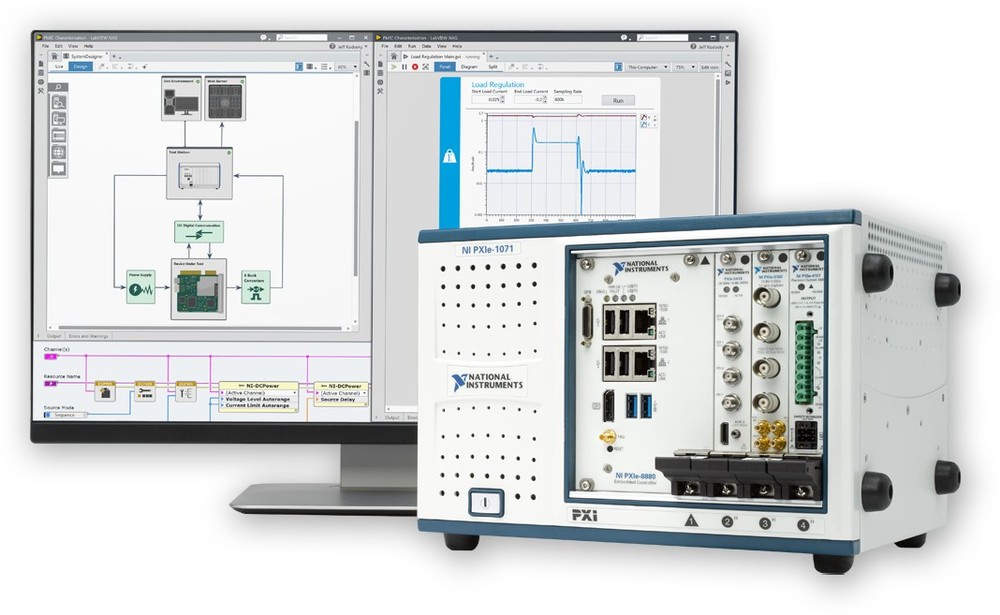Abort execution using the red stop icon
The width and height of the screenshot is (1000, 615).
coord(414,66)
